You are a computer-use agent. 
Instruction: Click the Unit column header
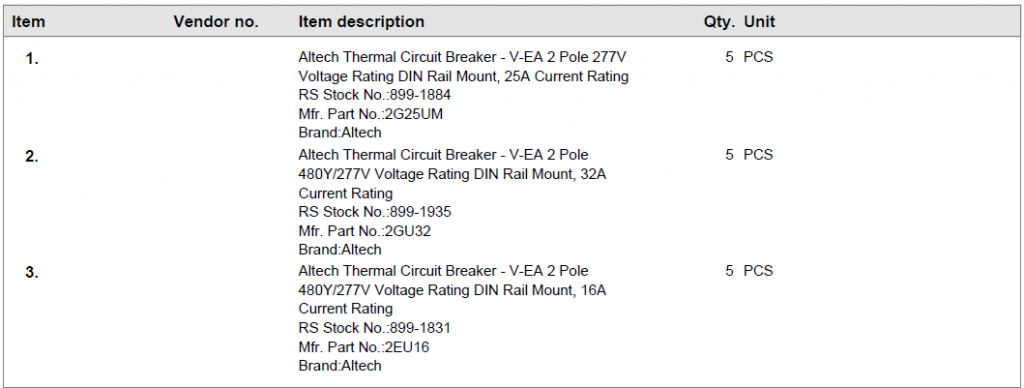pyautogui.click(x=760, y=22)
